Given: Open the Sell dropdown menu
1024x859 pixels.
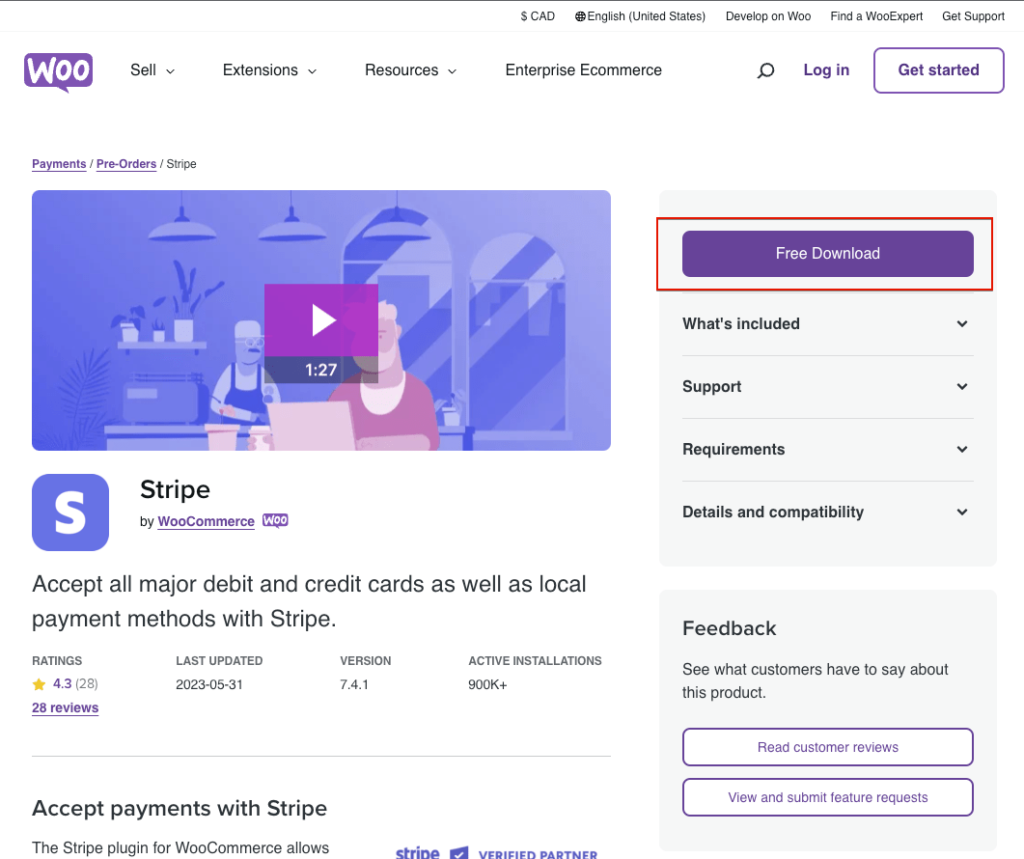Looking at the screenshot, I should 152,70.
